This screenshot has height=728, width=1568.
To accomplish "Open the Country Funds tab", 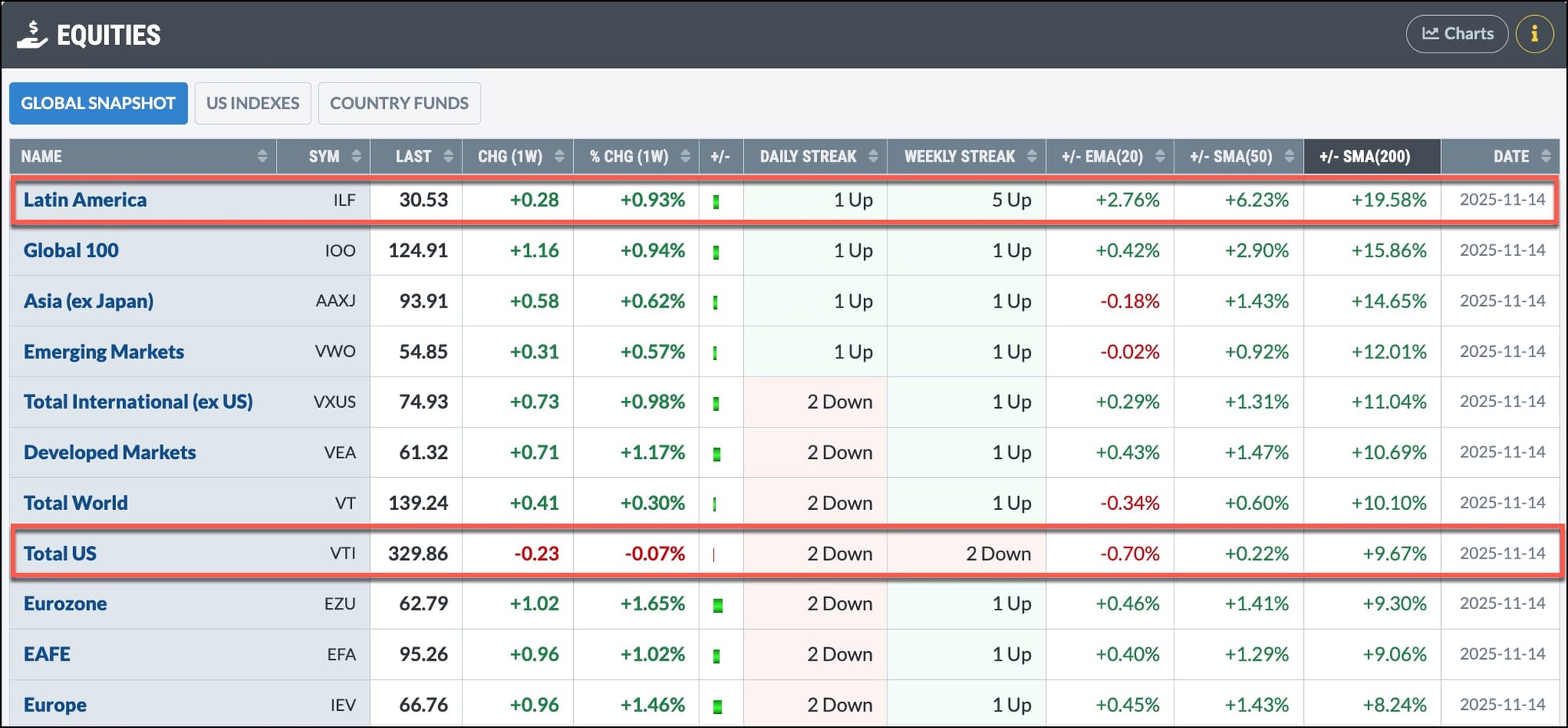I will tap(399, 104).
